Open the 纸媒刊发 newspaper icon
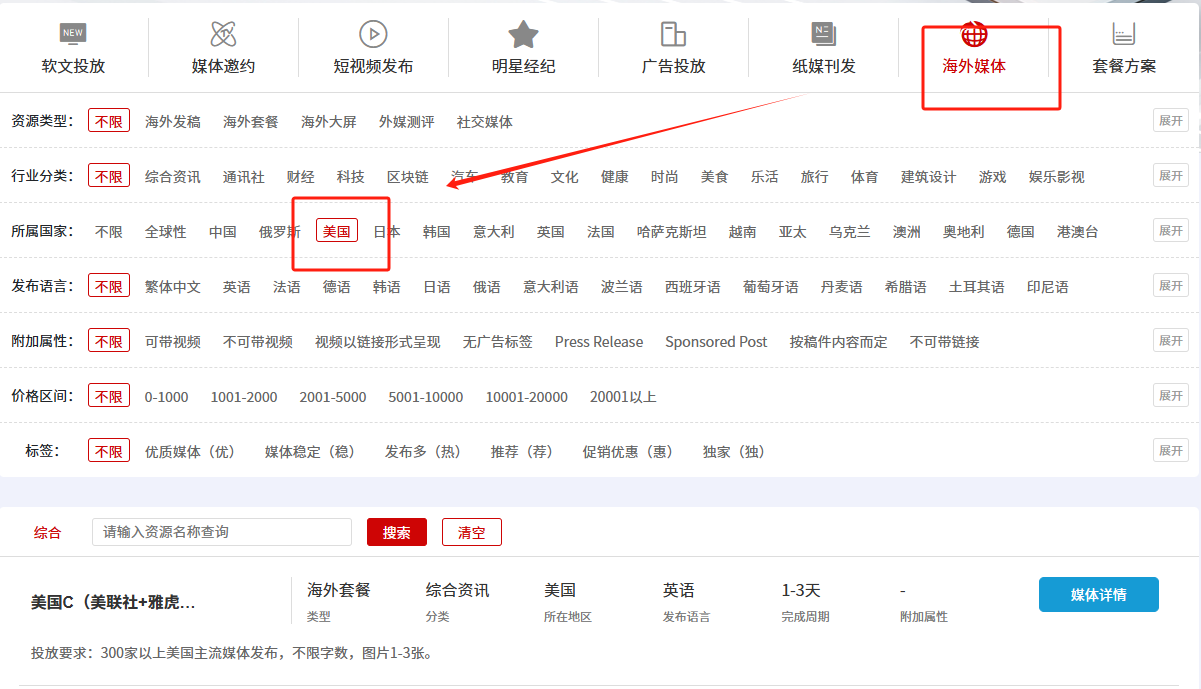 point(824,34)
